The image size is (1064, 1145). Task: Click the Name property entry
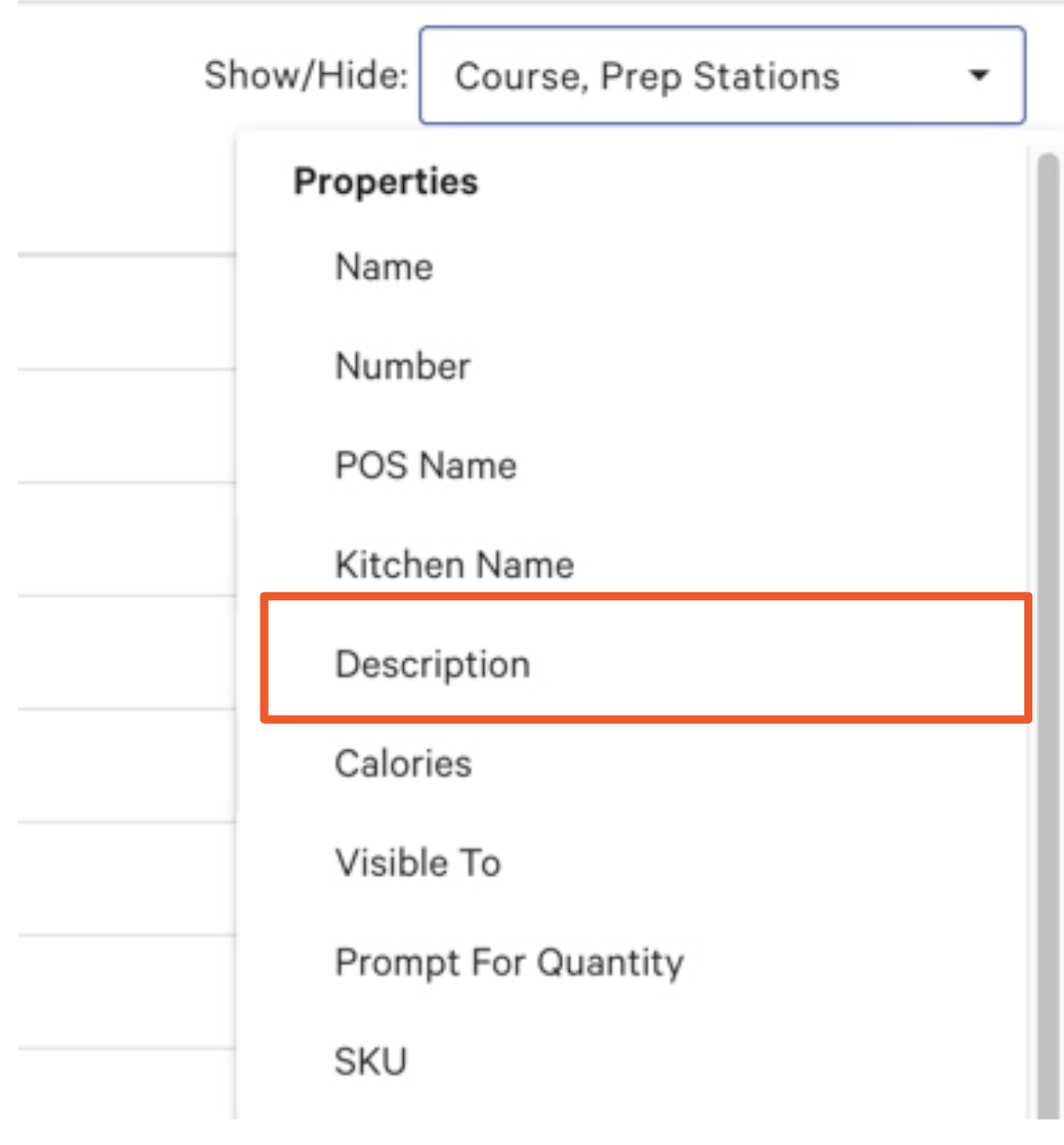[x=383, y=267]
